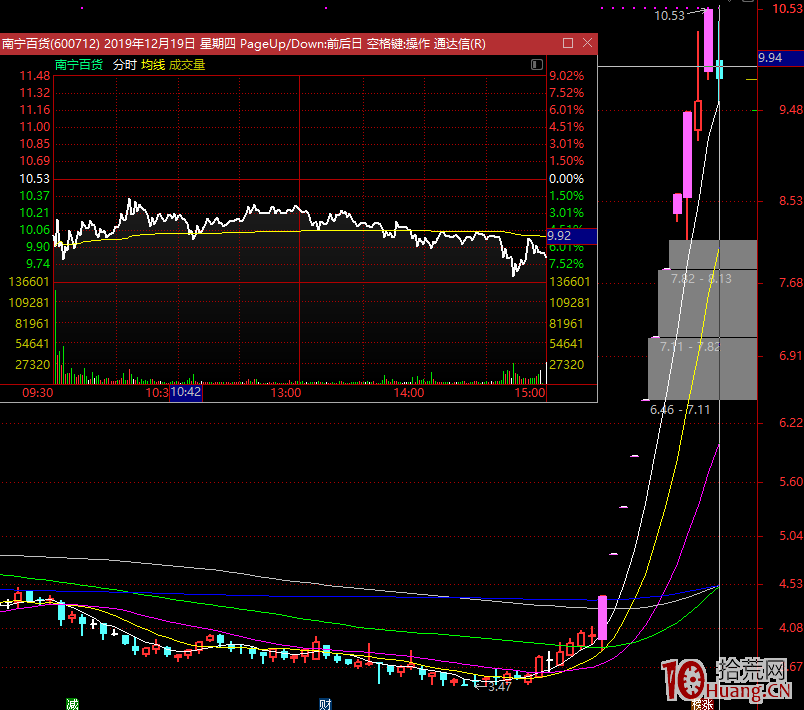This screenshot has height=710, width=804.
Task: Click the 11.00 price axis label
Action: click(35, 127)
